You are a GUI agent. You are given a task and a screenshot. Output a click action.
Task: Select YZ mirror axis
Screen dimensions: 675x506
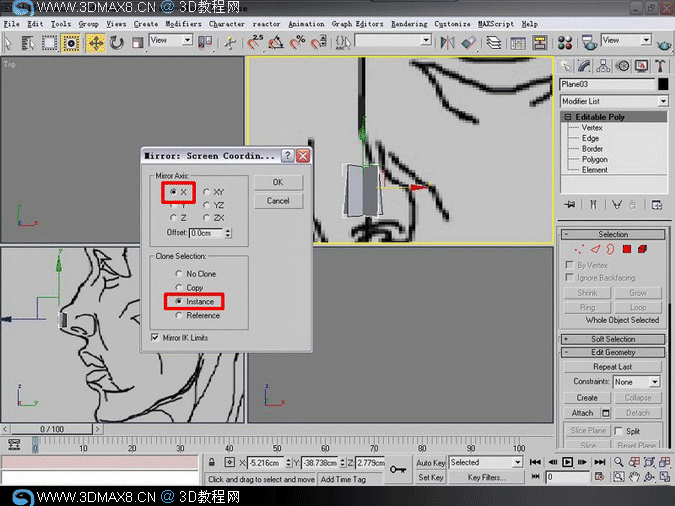(207, 205)
